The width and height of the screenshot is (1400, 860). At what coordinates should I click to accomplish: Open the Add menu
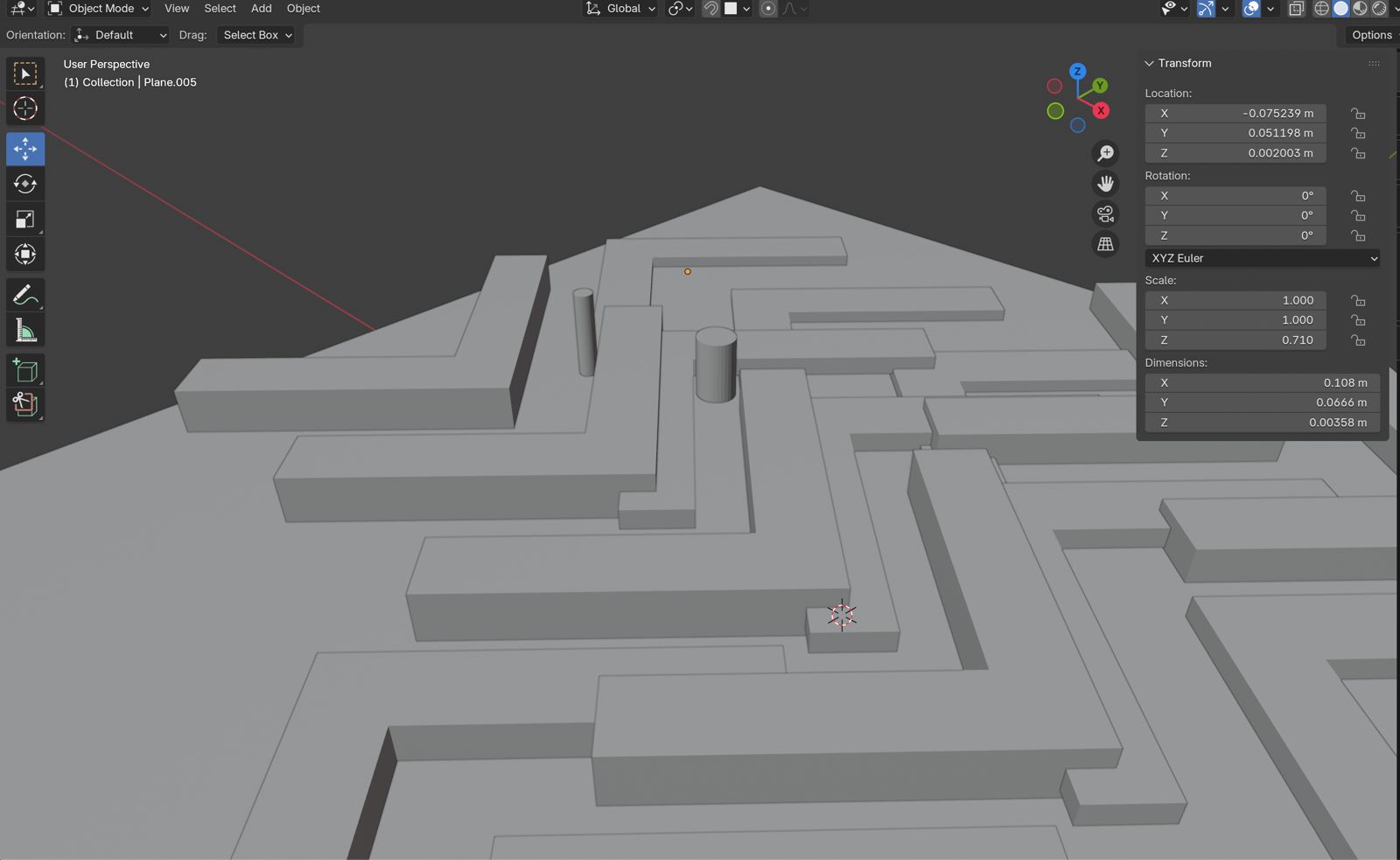click(x=261, y=9)
